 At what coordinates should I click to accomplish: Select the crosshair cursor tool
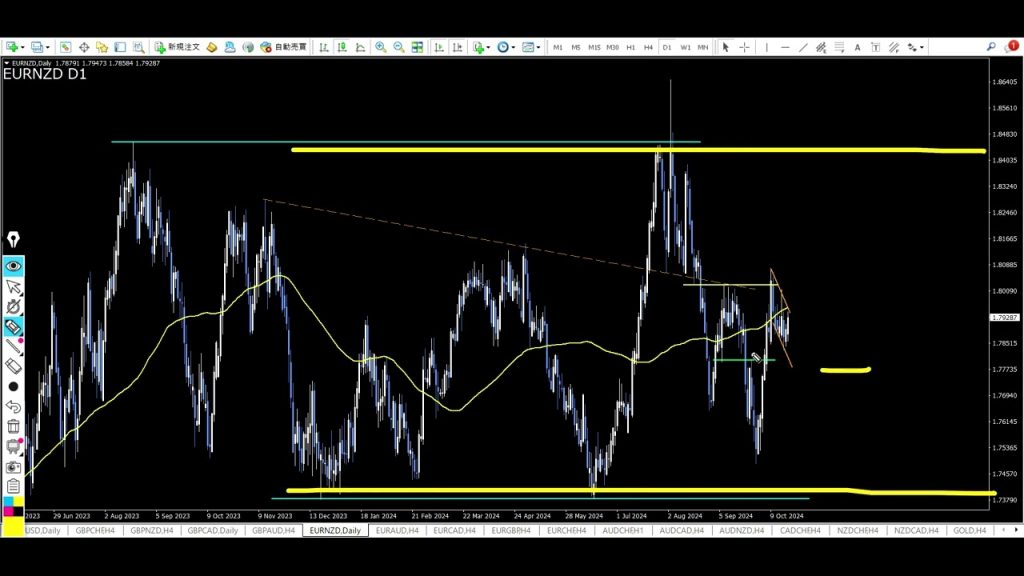coord(744,47)
